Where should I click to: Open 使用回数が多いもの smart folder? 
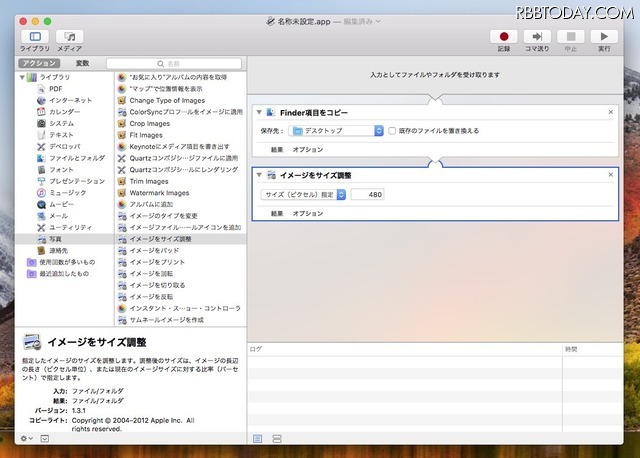click(67, 262)
